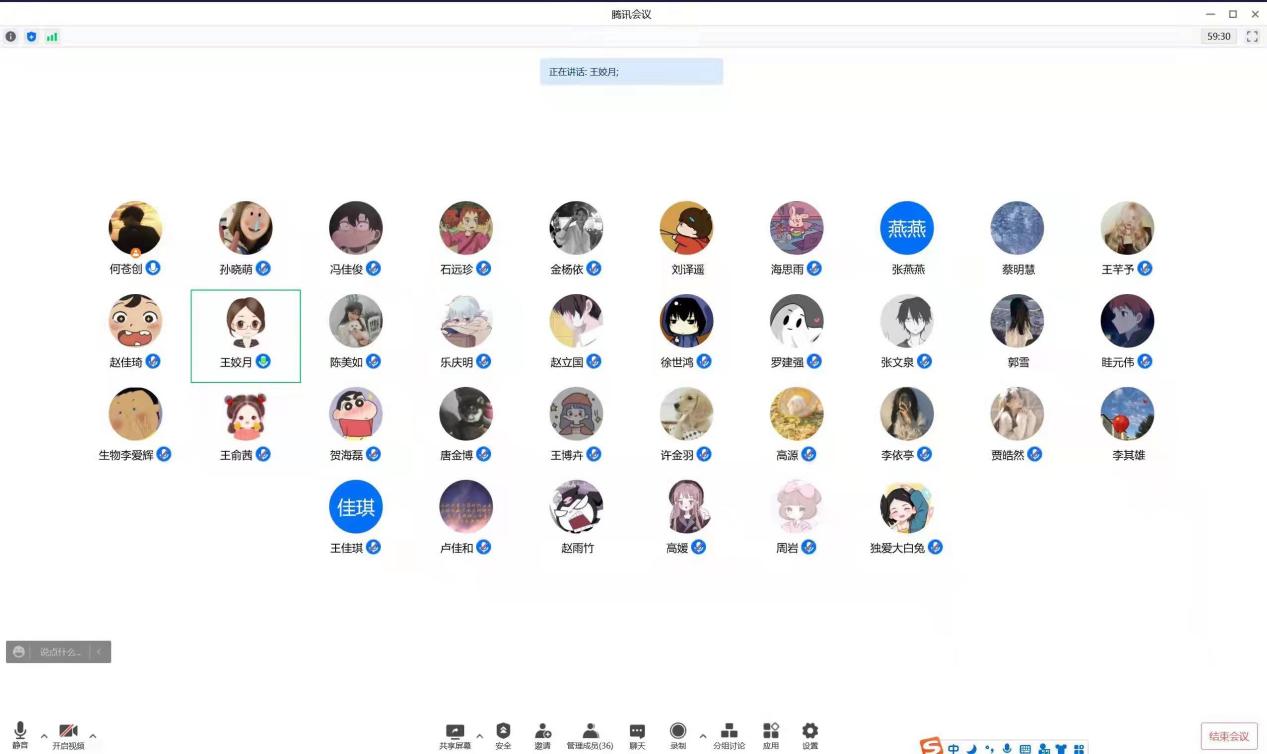Click the meeting info icon at top-left
This screenshot has height=754, width=1267.
click(x=11, y=37)
